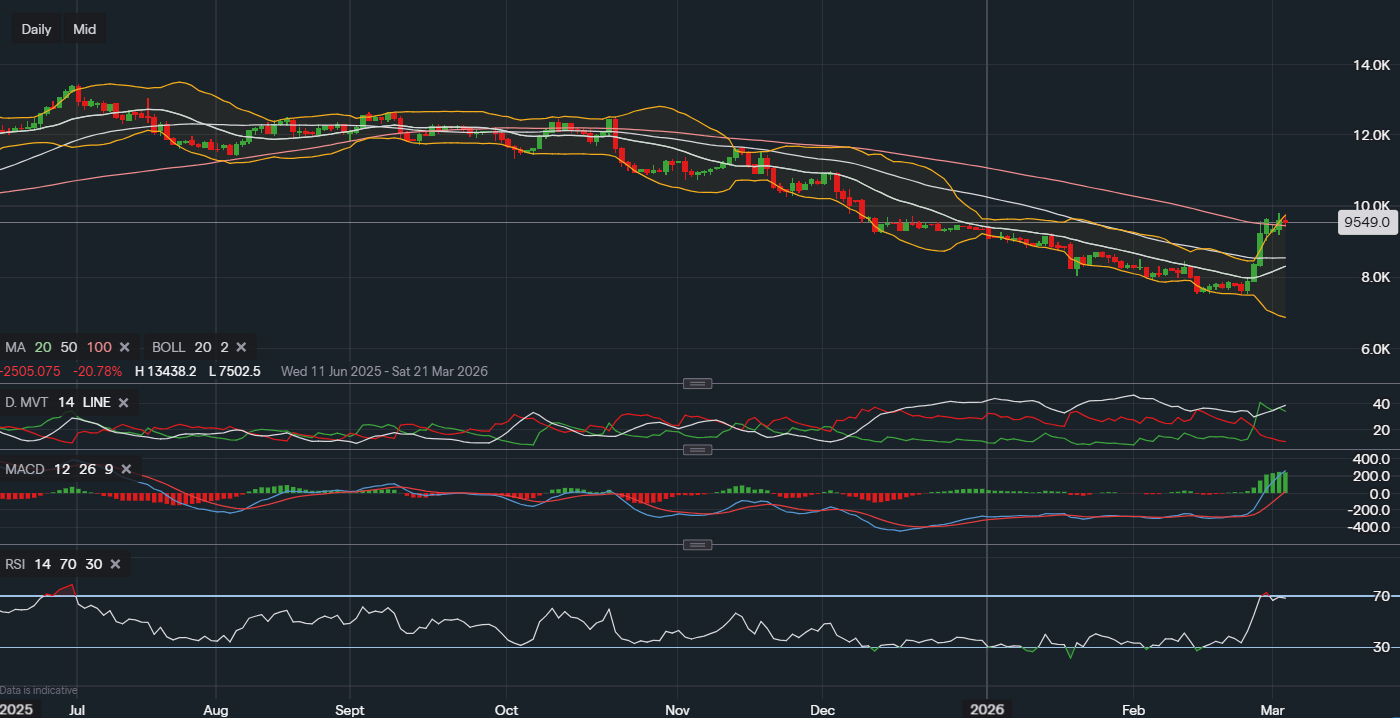Image resolution: width=1400 pixels, height=718 pixels.
Task: Click the 2026 year marker on the time axis
Action: [x=987, y=708]
